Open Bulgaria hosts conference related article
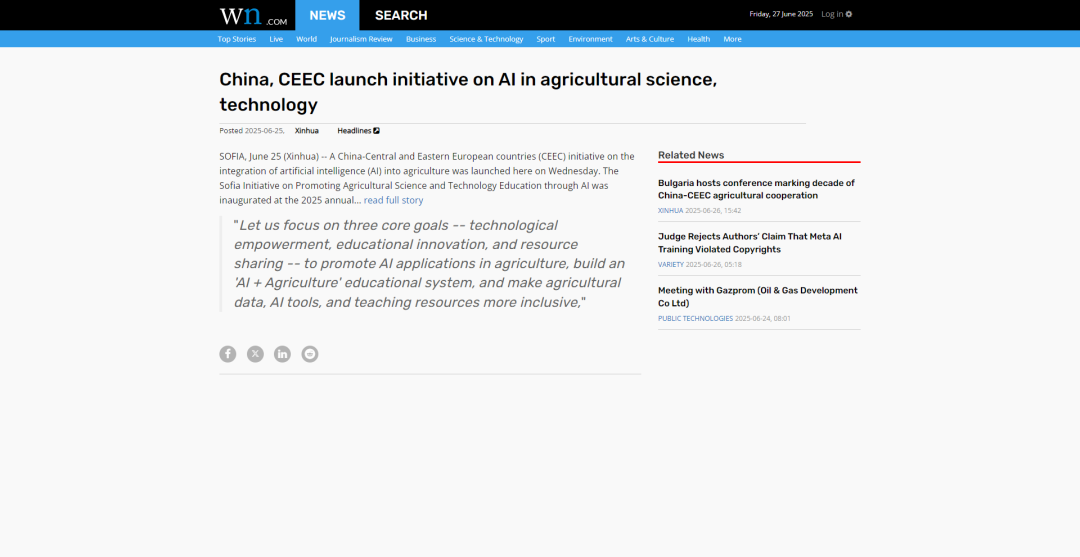 [756, 189]
